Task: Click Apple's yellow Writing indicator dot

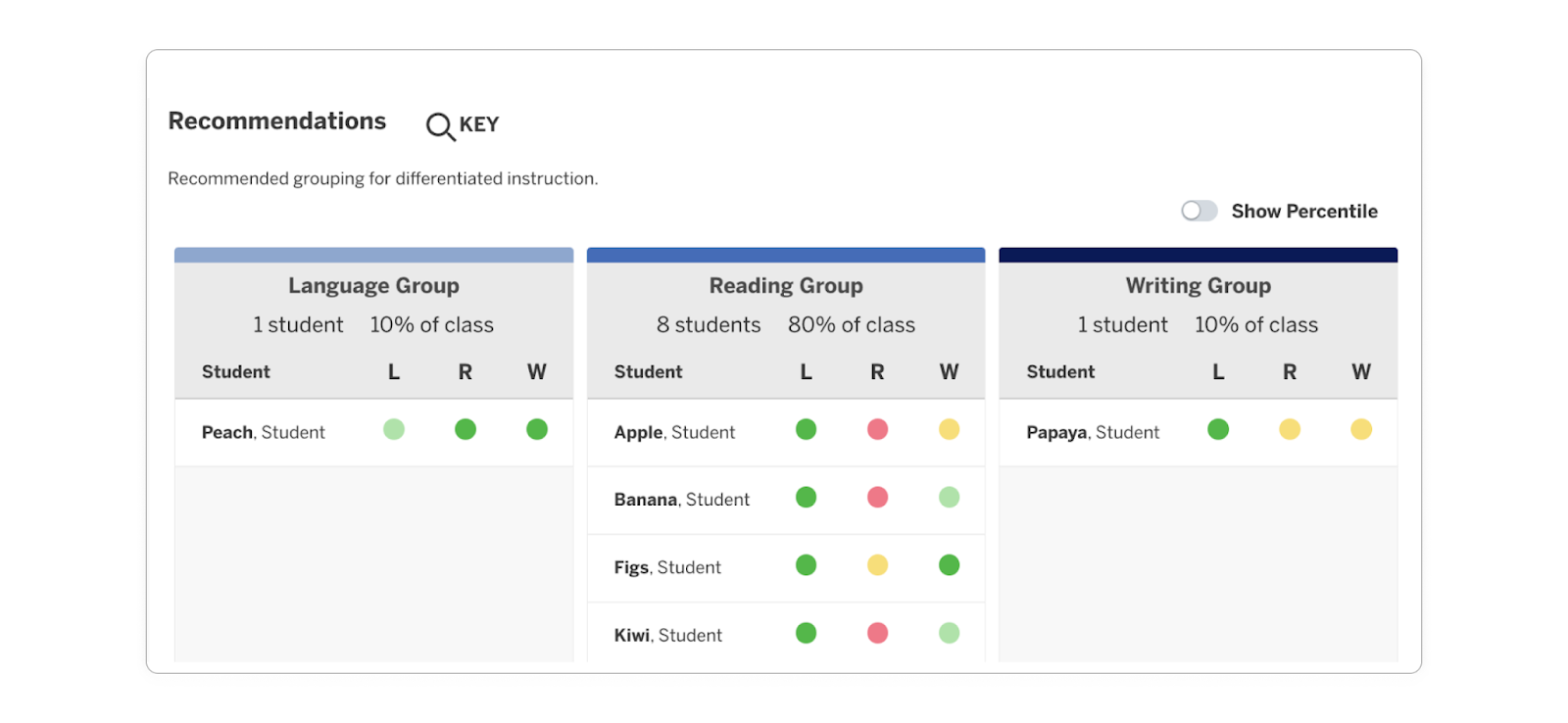Action: (948, 429)
